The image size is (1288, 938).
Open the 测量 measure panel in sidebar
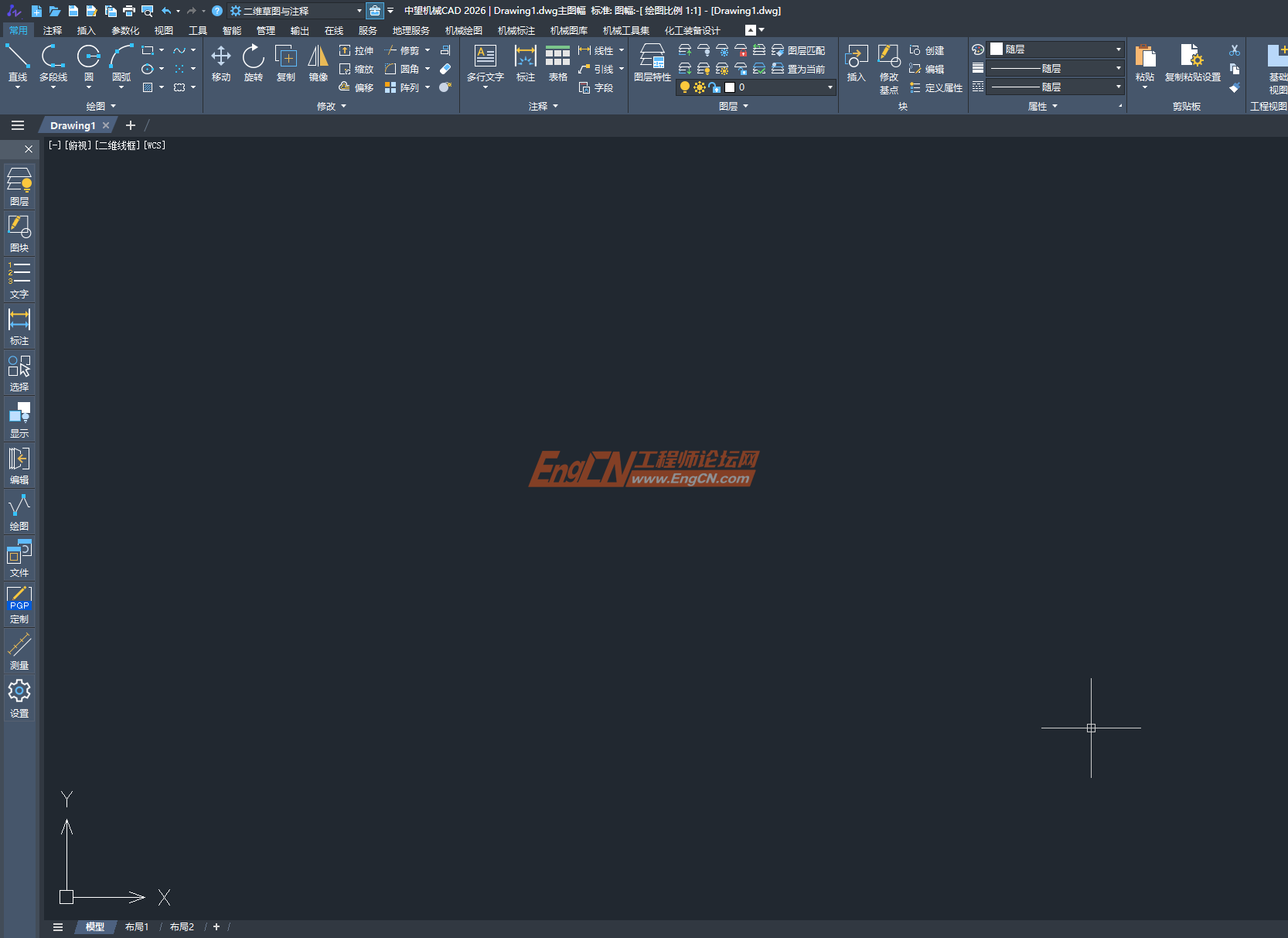pos(19,650)
